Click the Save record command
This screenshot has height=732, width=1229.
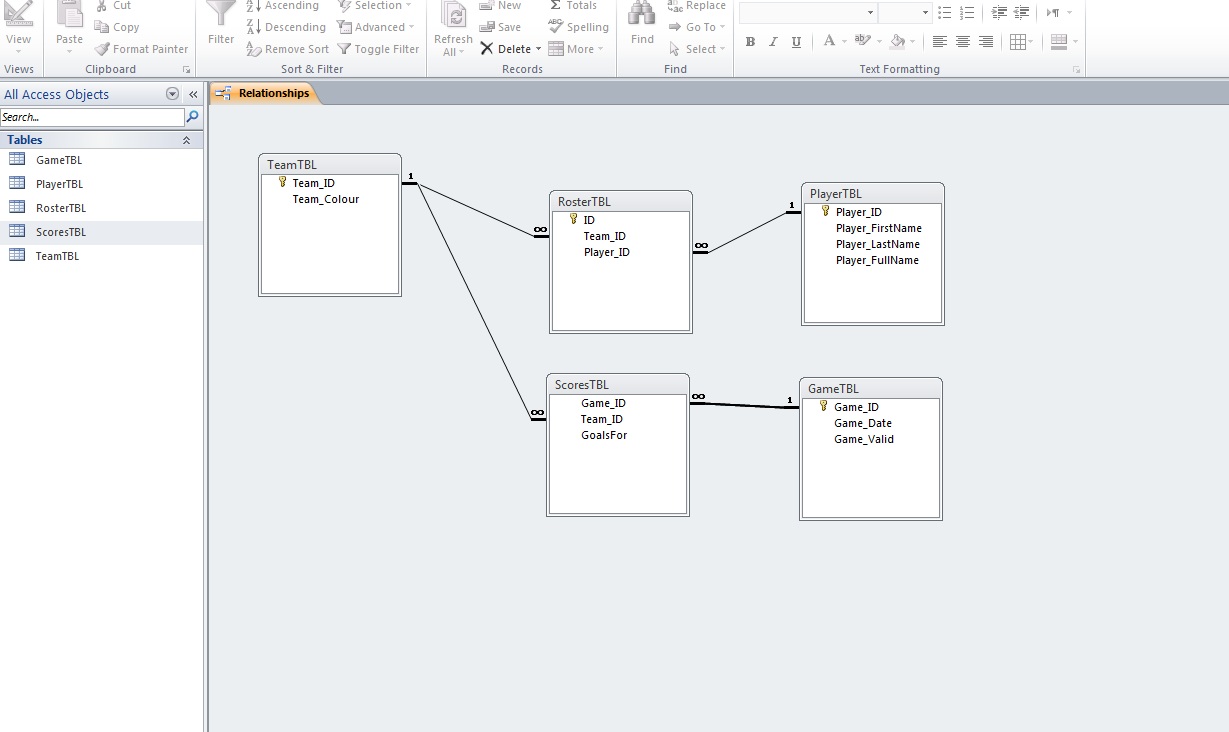coord(500,27)
